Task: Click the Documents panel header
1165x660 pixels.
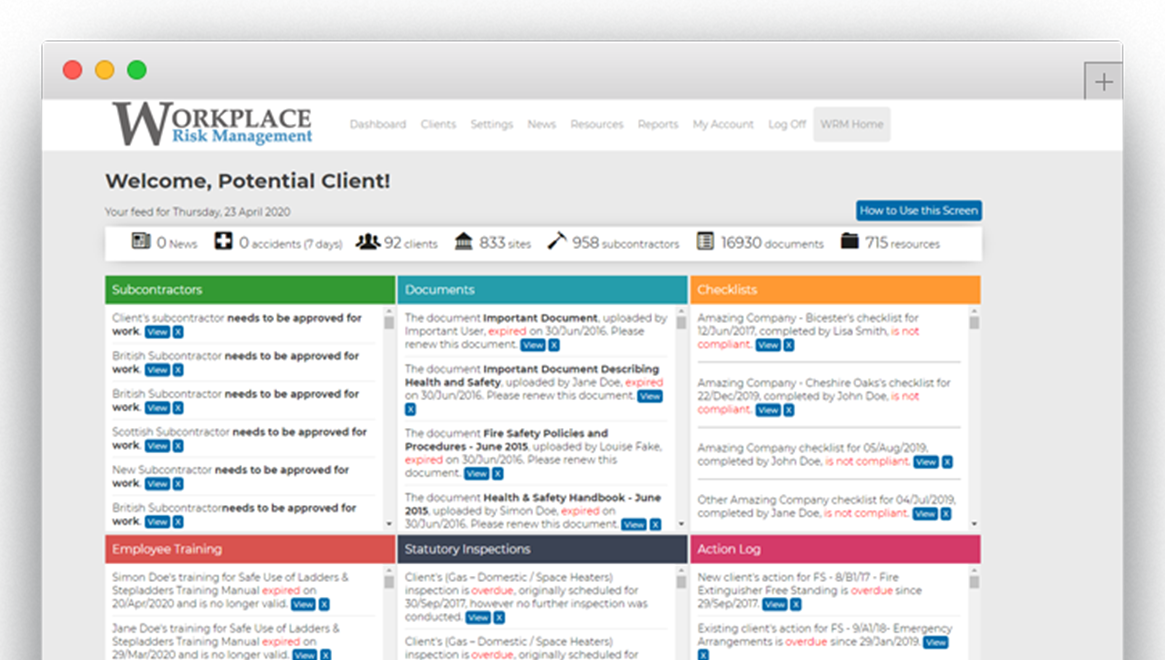Action: pyautogui.click(x=542, y=290)
